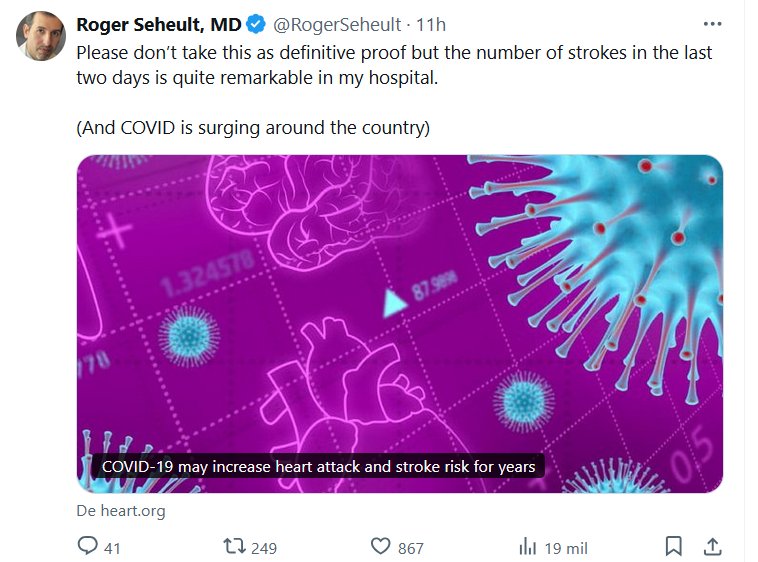Click the tweet text about strokes
758x562 pixels.
point(394,65)
